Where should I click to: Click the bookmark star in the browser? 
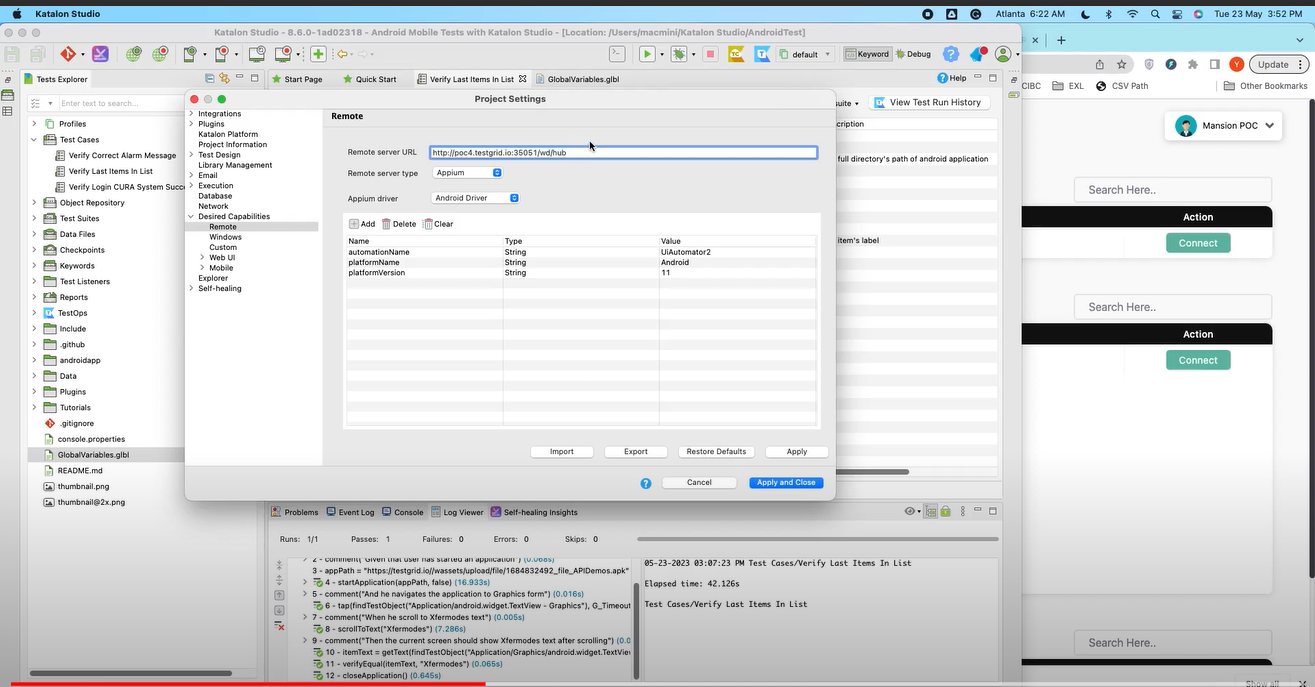(x=1122, y=64)
